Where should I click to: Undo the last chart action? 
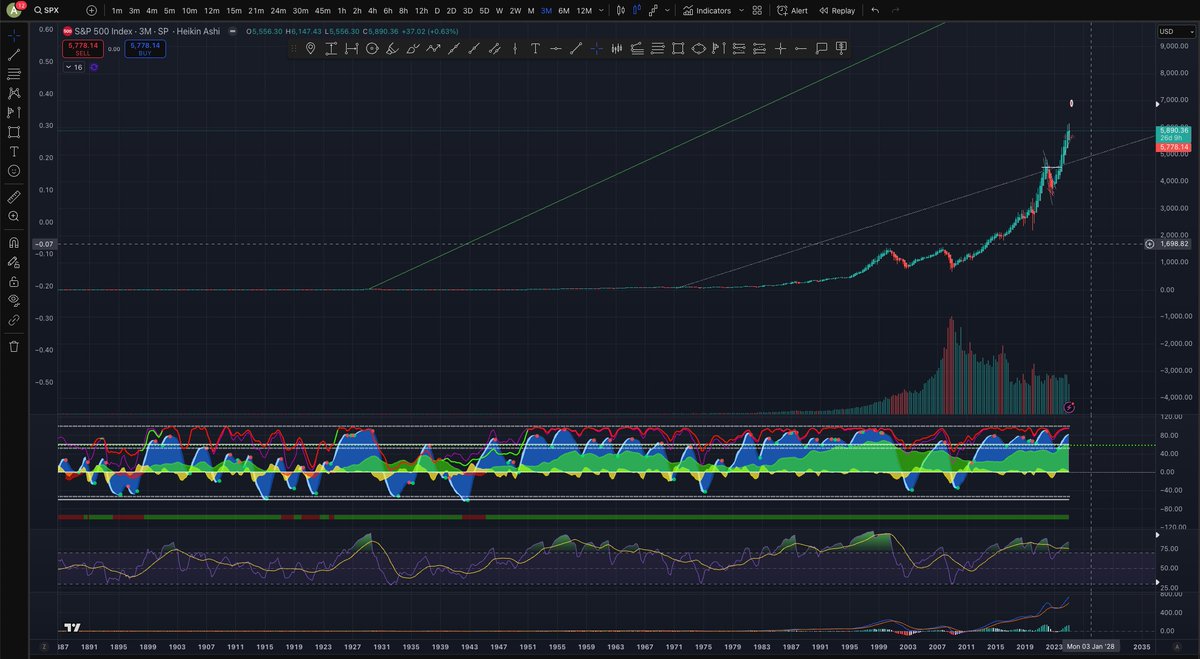(875, 10)
